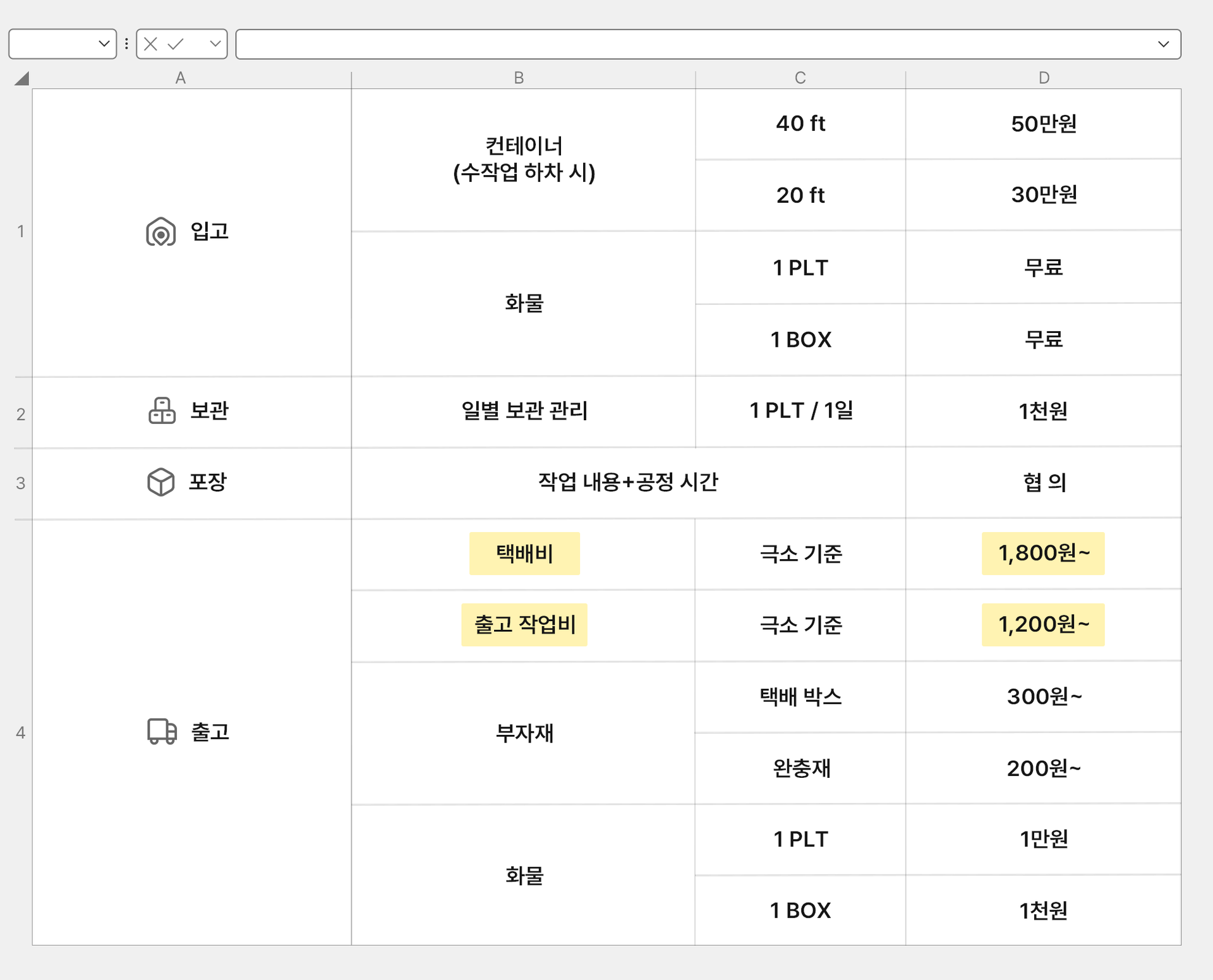Select column D header
The width and height of the screenshot is (1213, 980).
(1044, 78)
